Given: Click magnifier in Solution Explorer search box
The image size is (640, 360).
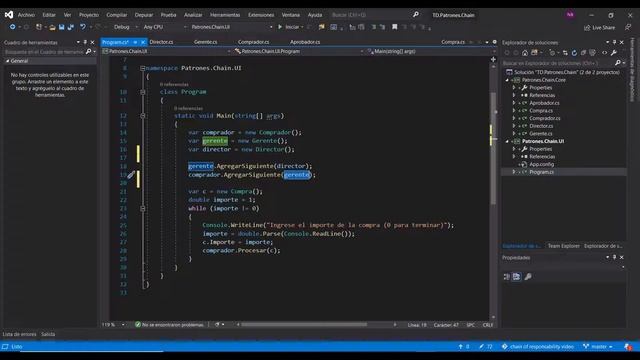Looking at the screenshot, I should 618,63.
